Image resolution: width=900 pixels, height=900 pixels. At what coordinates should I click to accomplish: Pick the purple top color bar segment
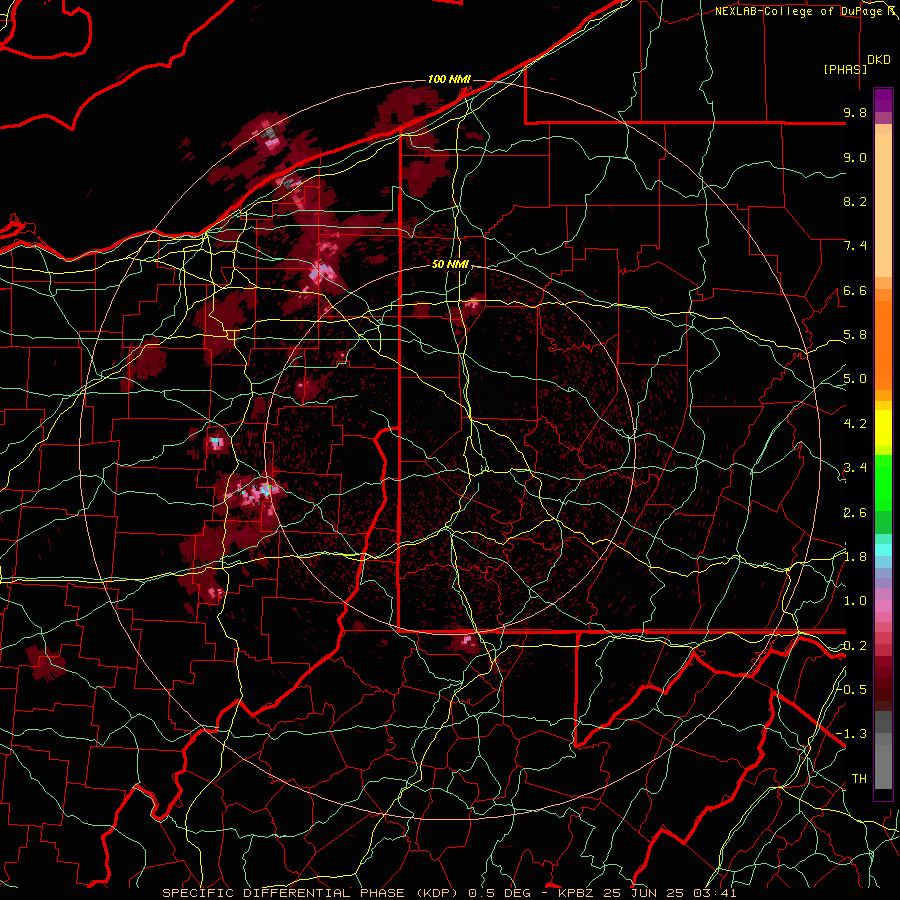tap(883, 100)
